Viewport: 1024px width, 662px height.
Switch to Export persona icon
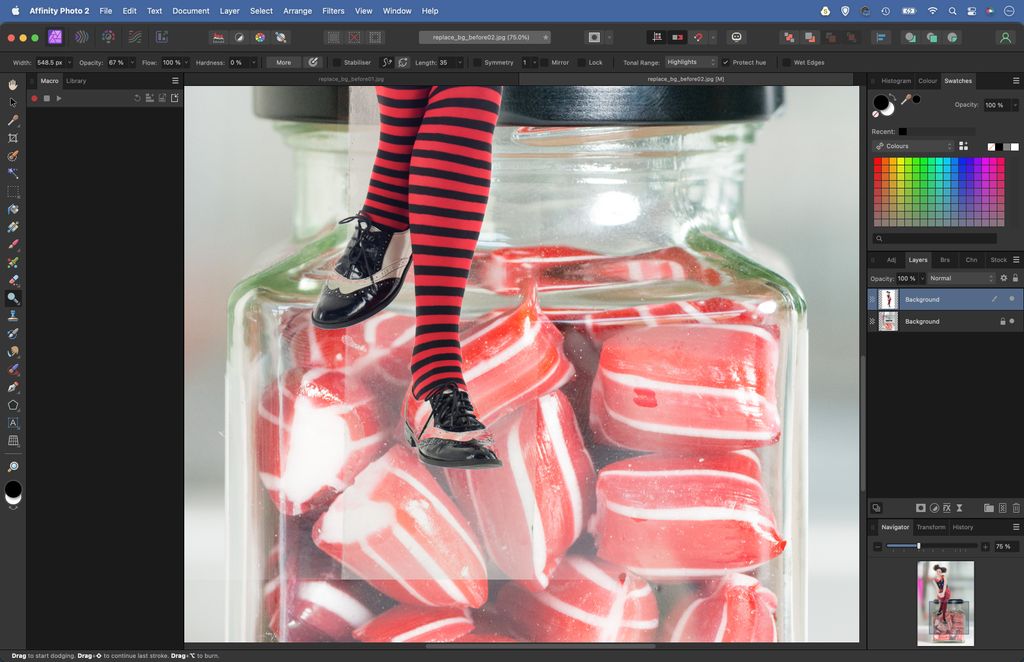click(x=162, y=37)
